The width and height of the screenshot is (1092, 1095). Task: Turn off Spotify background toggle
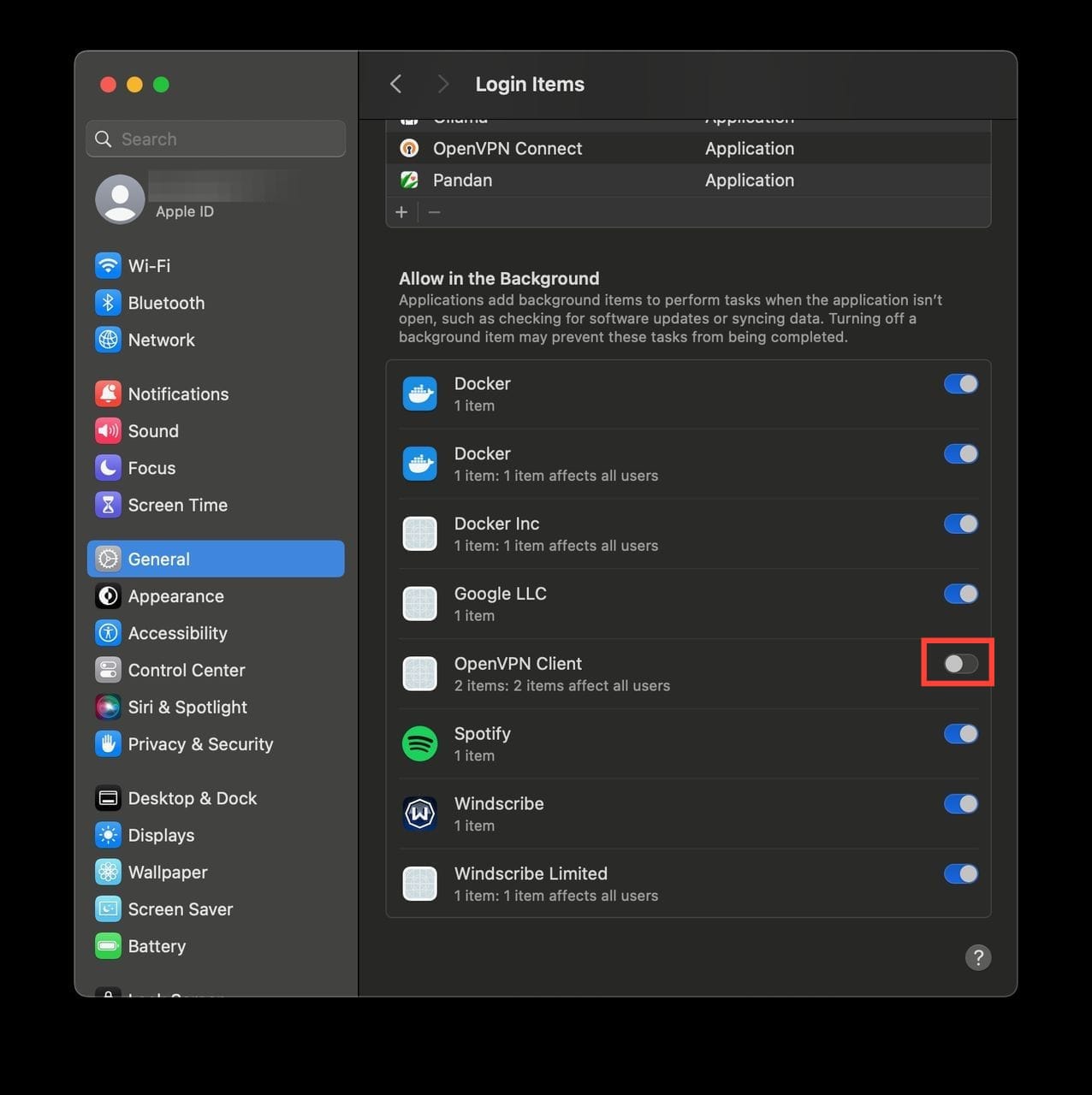(x=960, y=734)
